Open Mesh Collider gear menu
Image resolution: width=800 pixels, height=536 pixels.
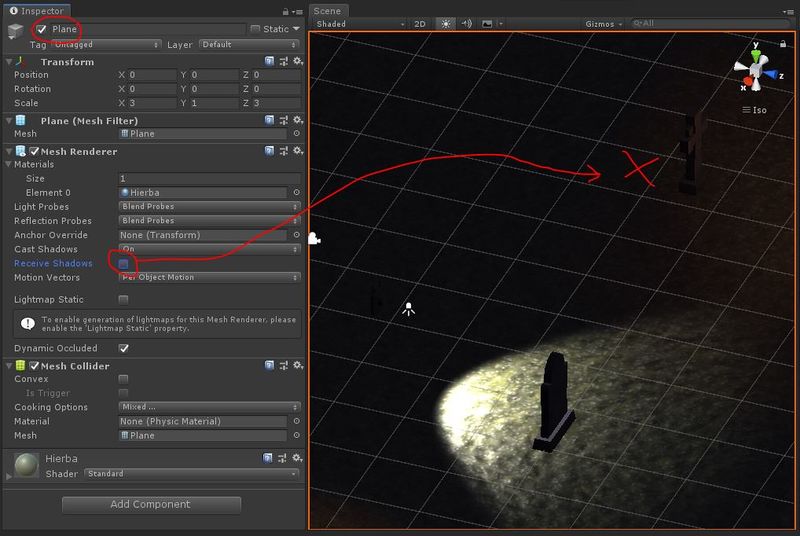(x=298, y=366)
